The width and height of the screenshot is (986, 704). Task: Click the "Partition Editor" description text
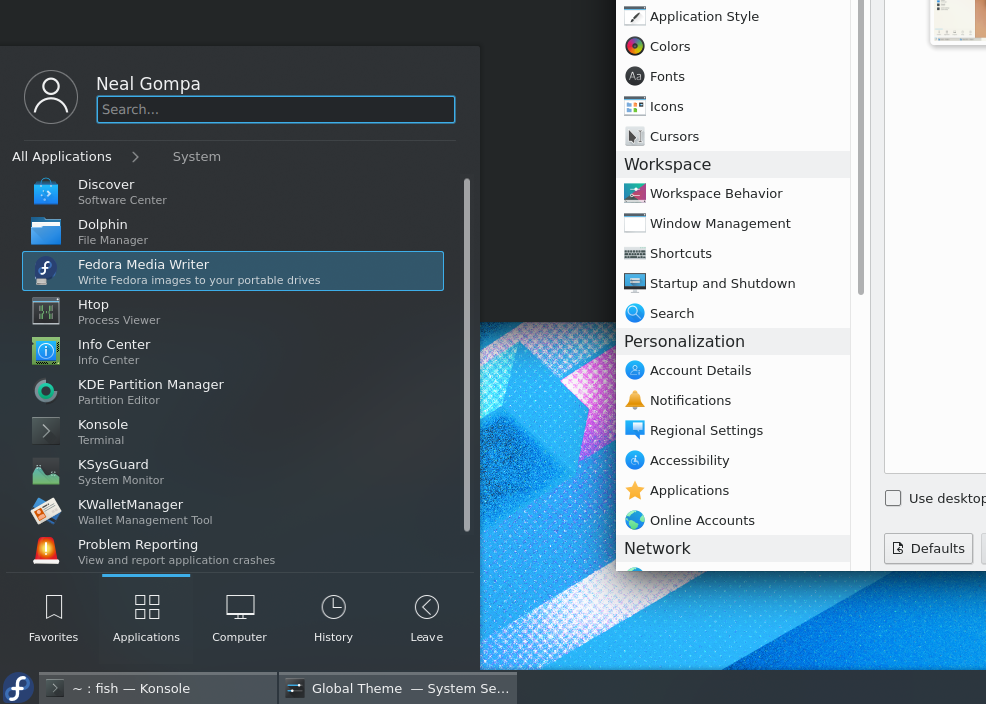point(119,400)
